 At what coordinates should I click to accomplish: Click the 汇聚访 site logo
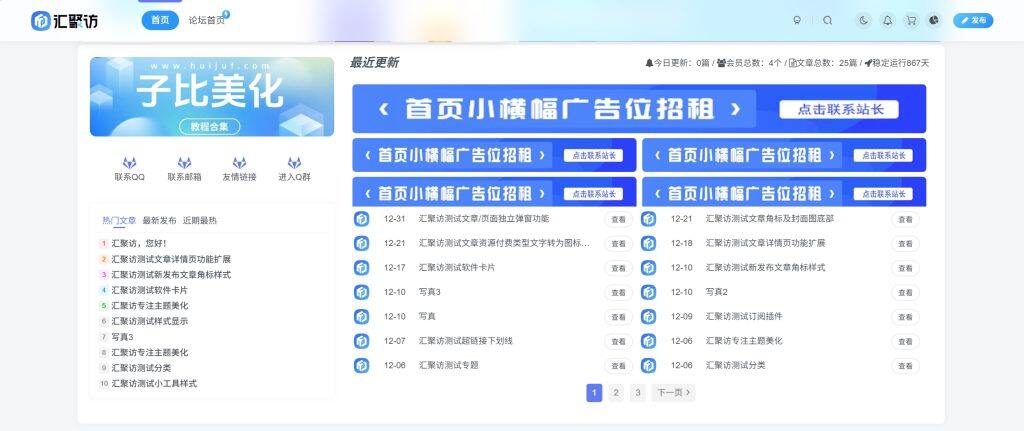coord(65,21)
